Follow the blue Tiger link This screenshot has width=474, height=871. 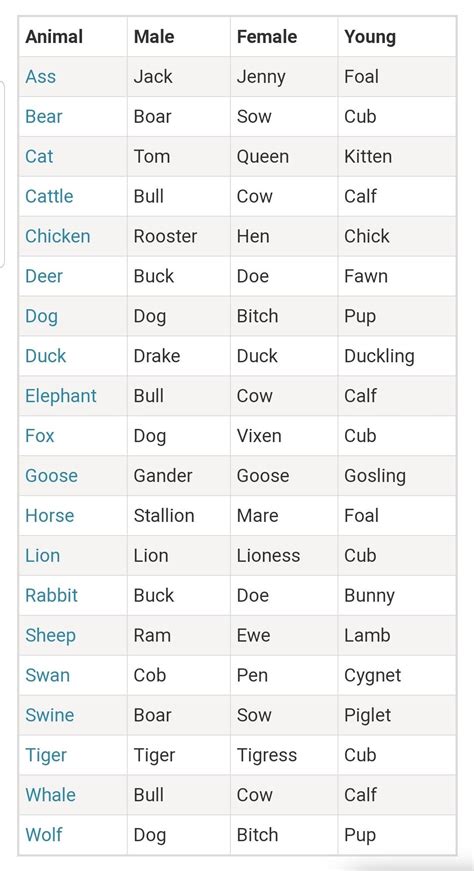click(x=46, y=756)
